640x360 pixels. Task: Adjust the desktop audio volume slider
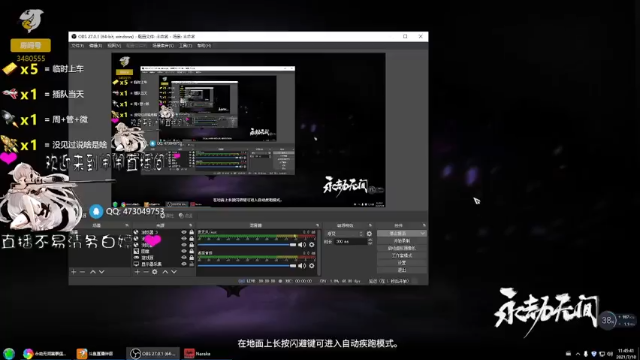[247, 266]
